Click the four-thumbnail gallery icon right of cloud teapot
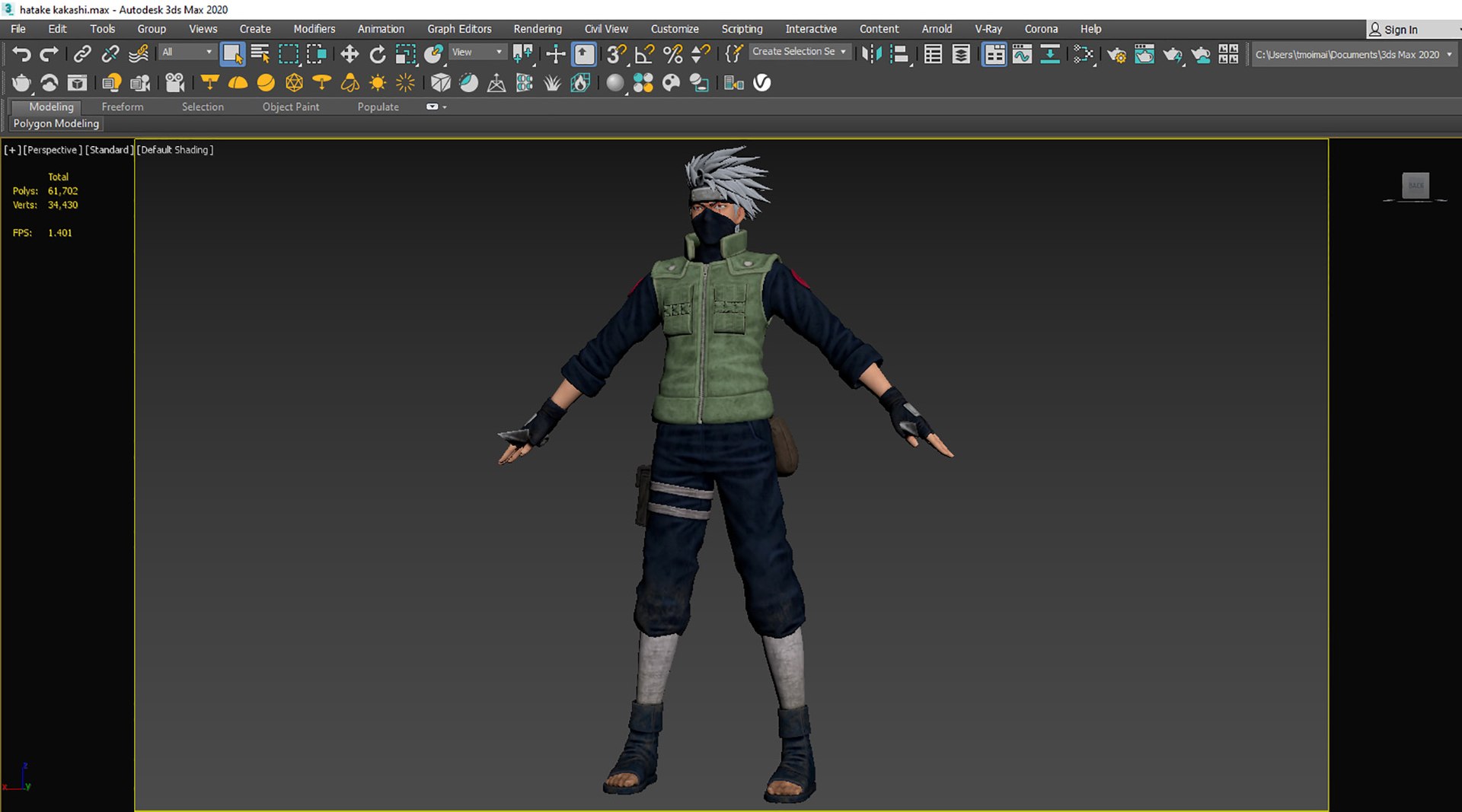The image size is (1462, 812). click(1228, 54)
